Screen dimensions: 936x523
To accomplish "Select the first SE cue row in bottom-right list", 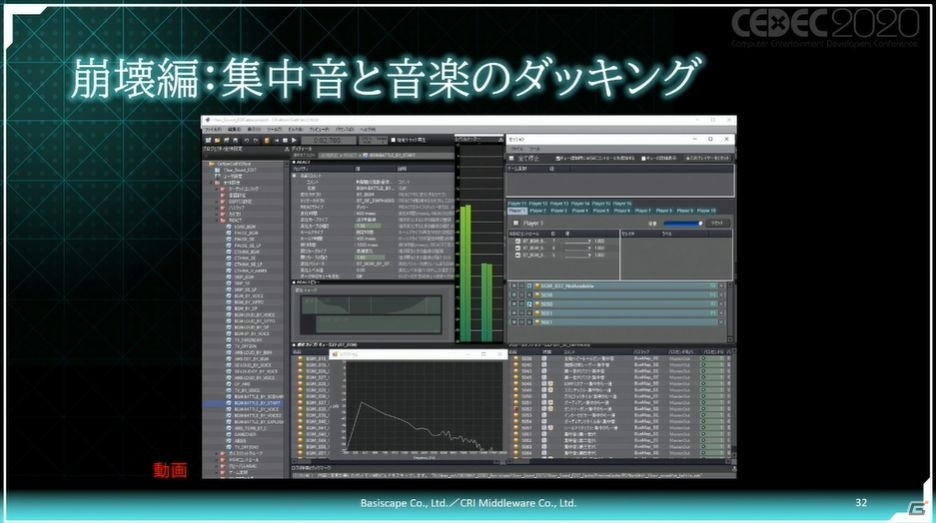I will tap(620, 359).
